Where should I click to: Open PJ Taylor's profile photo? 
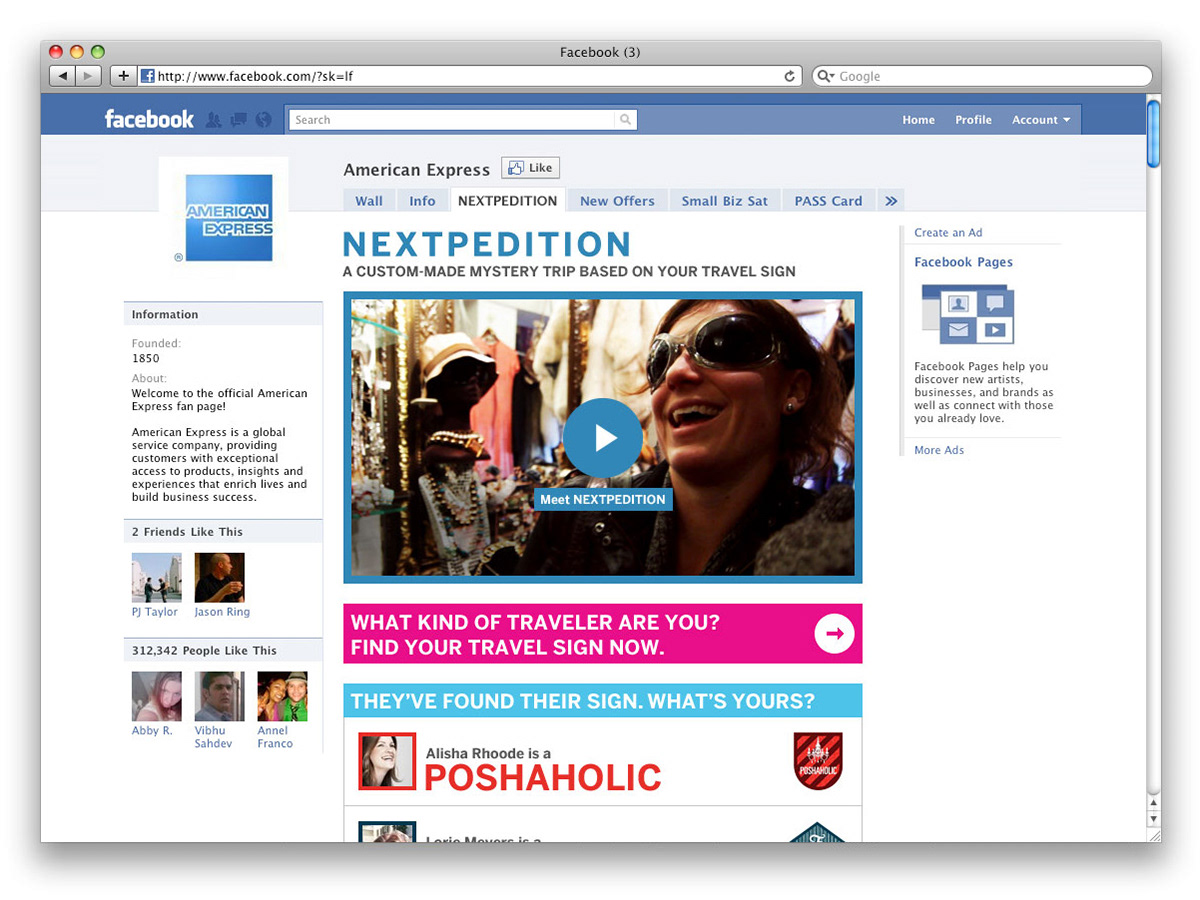(157, 577)
